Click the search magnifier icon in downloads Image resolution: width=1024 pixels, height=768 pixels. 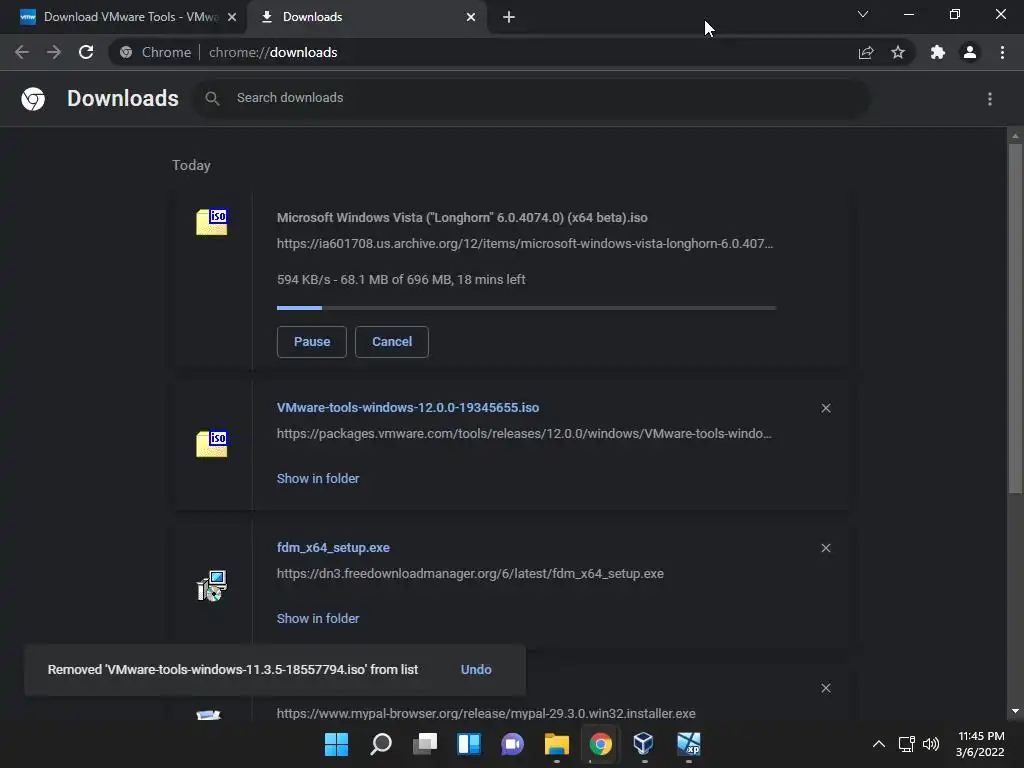212,98
